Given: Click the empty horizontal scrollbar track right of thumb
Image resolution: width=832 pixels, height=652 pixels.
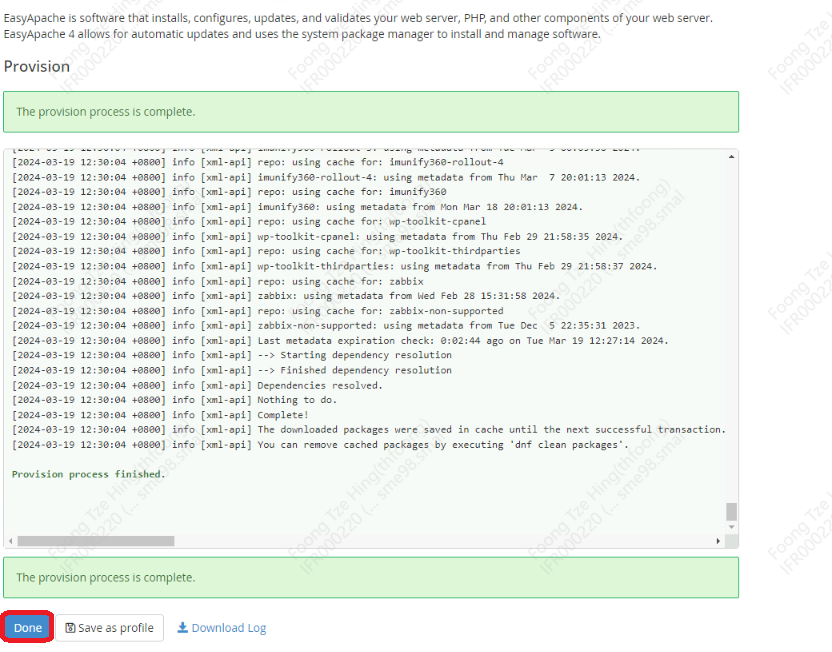Looking at the screenshot, I should click(443, 541).
